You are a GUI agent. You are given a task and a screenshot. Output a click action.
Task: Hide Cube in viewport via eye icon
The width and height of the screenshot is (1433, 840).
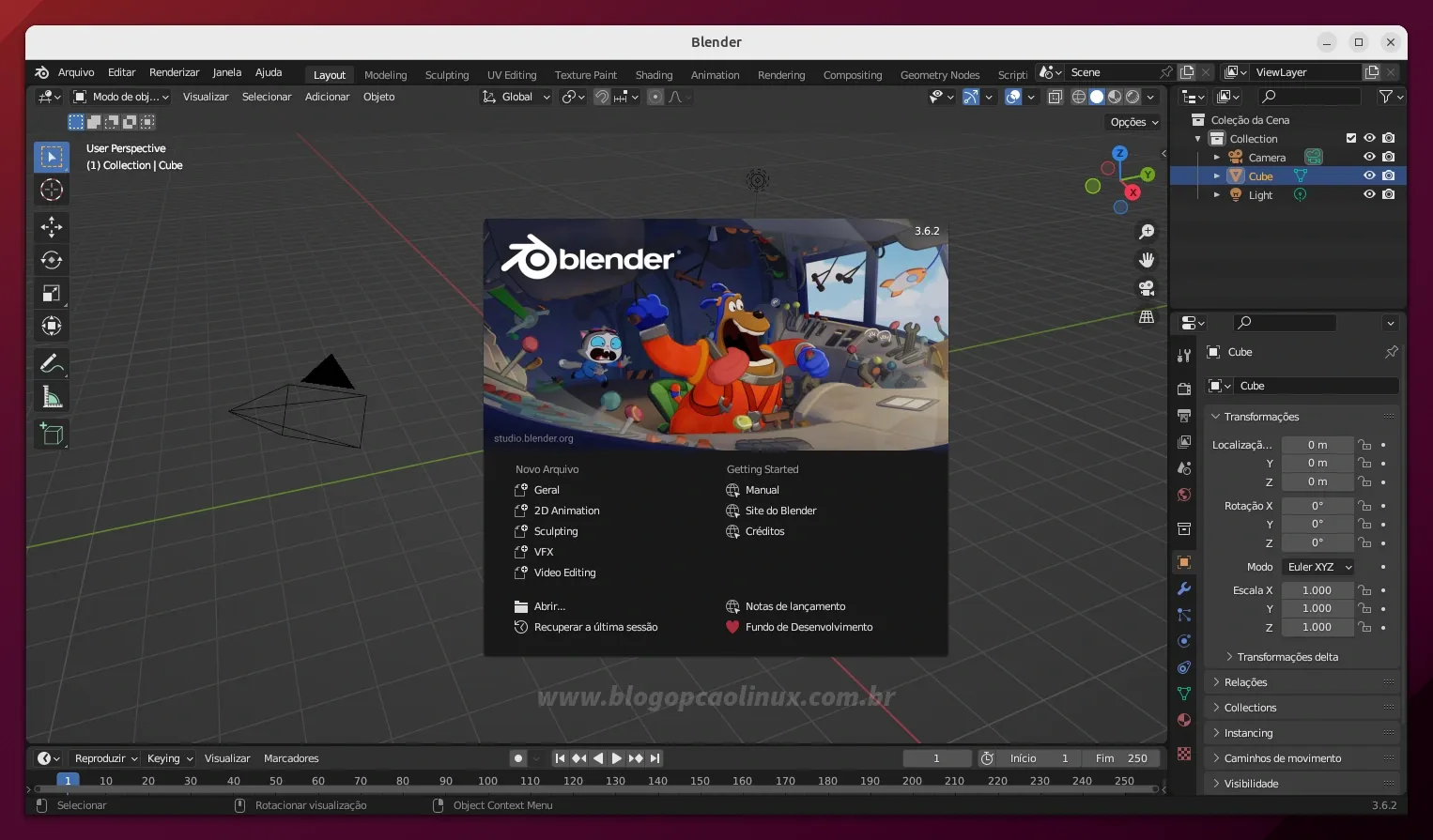coord(1369,176)
